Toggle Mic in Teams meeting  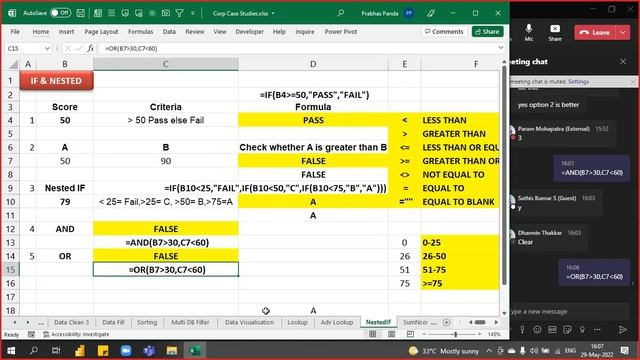coord(529,32)
